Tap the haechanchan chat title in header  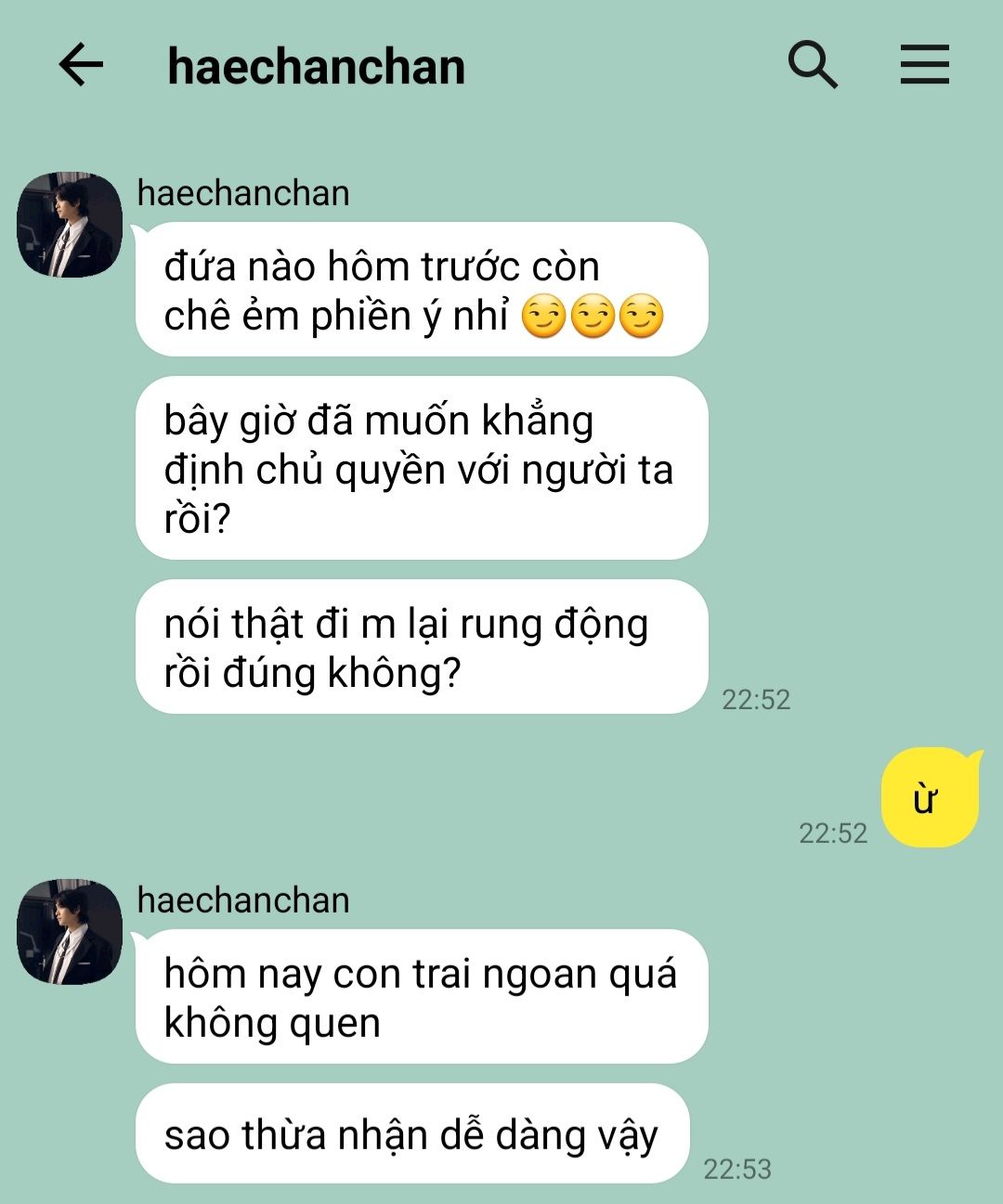click(316, 67)
